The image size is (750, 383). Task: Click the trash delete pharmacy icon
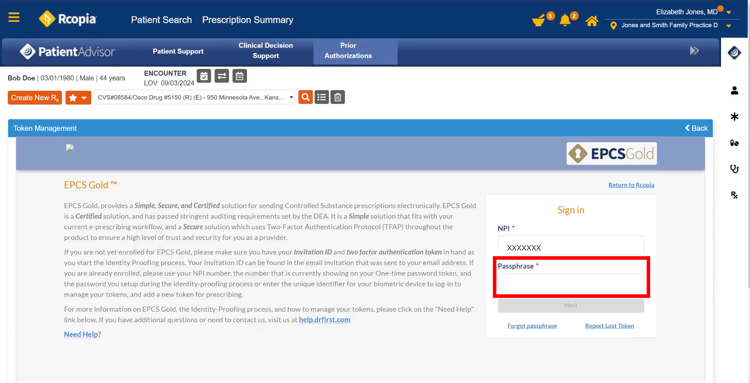click(338, 98)
